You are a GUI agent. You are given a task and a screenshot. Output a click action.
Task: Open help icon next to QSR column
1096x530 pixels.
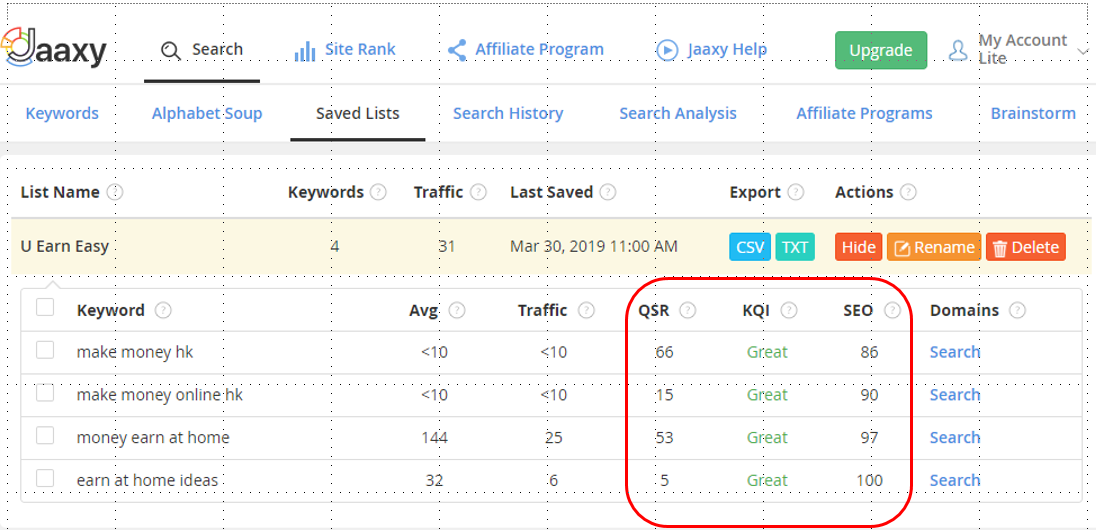click(688, 310)
